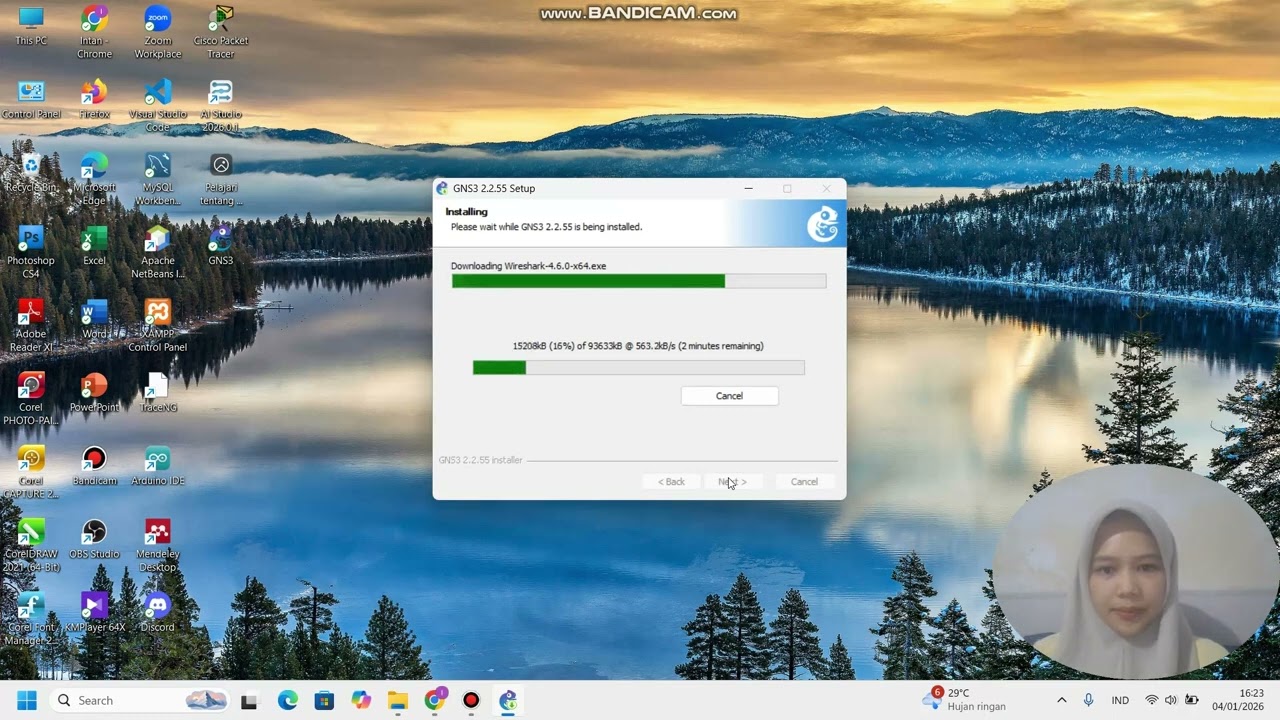Open Microsoft Store on the taskbar
This screenshot has width=1280, height=720.
[324, 701]
